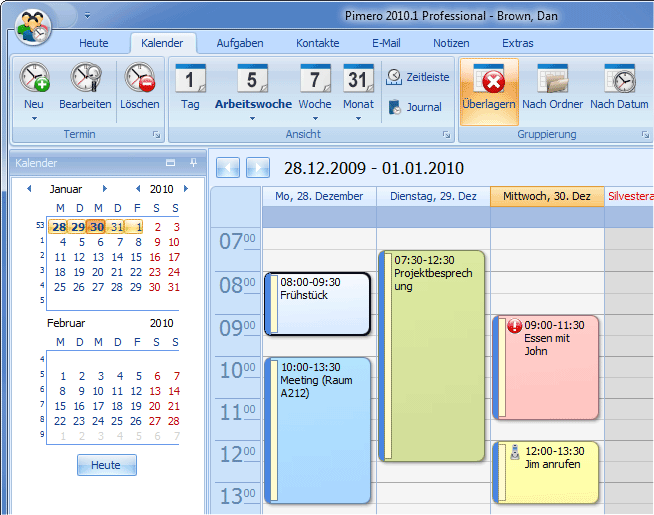Toggle Überlagern overlay grouping
Viewport: 654px width, 515px height.
pyautogui.click(x=489, y=92)
